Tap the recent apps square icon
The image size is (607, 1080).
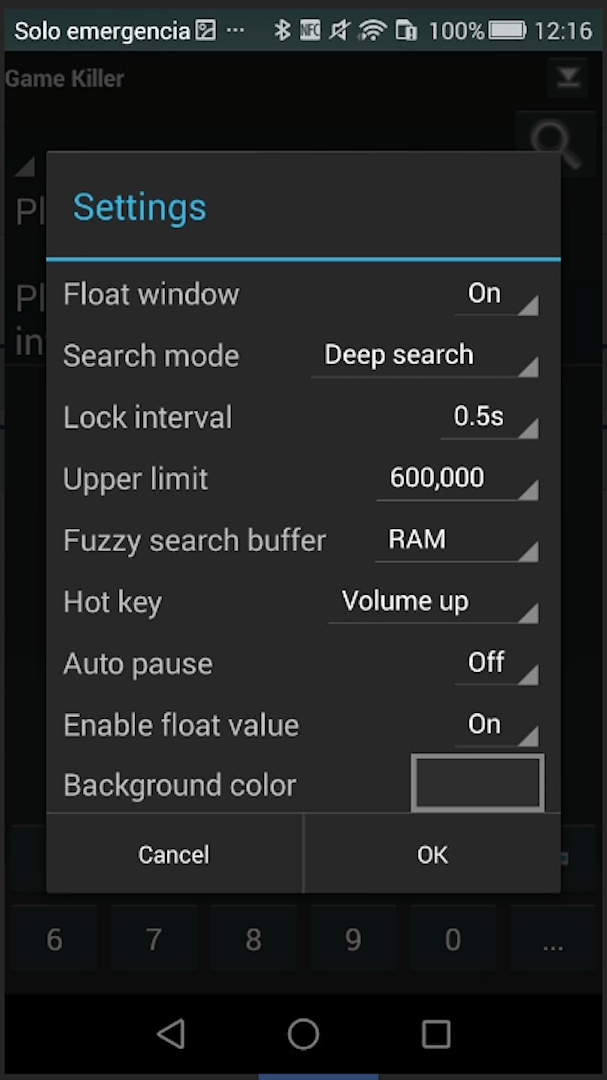pyautogui.click(x=435, y=1033)
